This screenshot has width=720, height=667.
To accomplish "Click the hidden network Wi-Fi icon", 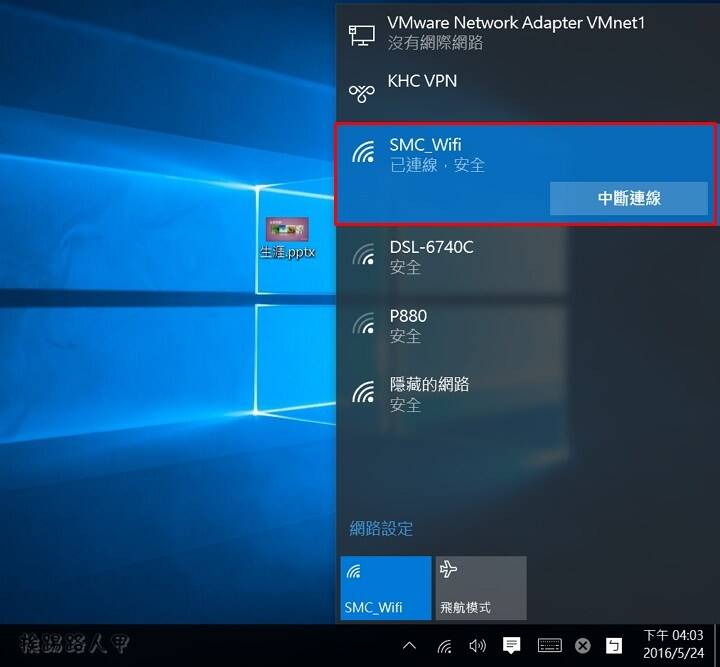I will [x=363, y=392].
